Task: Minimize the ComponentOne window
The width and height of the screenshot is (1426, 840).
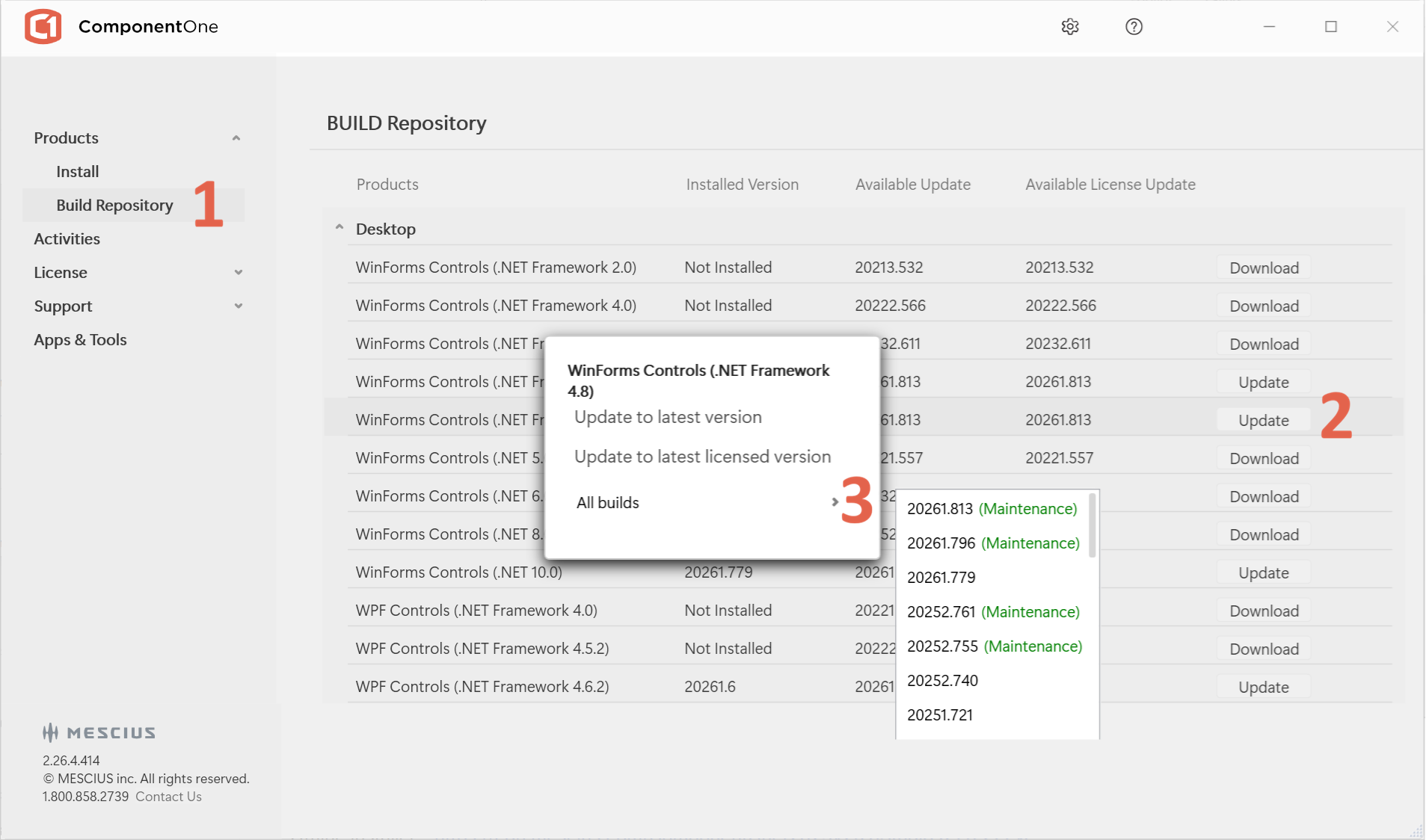Action: pyautogui.click(x=1269, y=27)
